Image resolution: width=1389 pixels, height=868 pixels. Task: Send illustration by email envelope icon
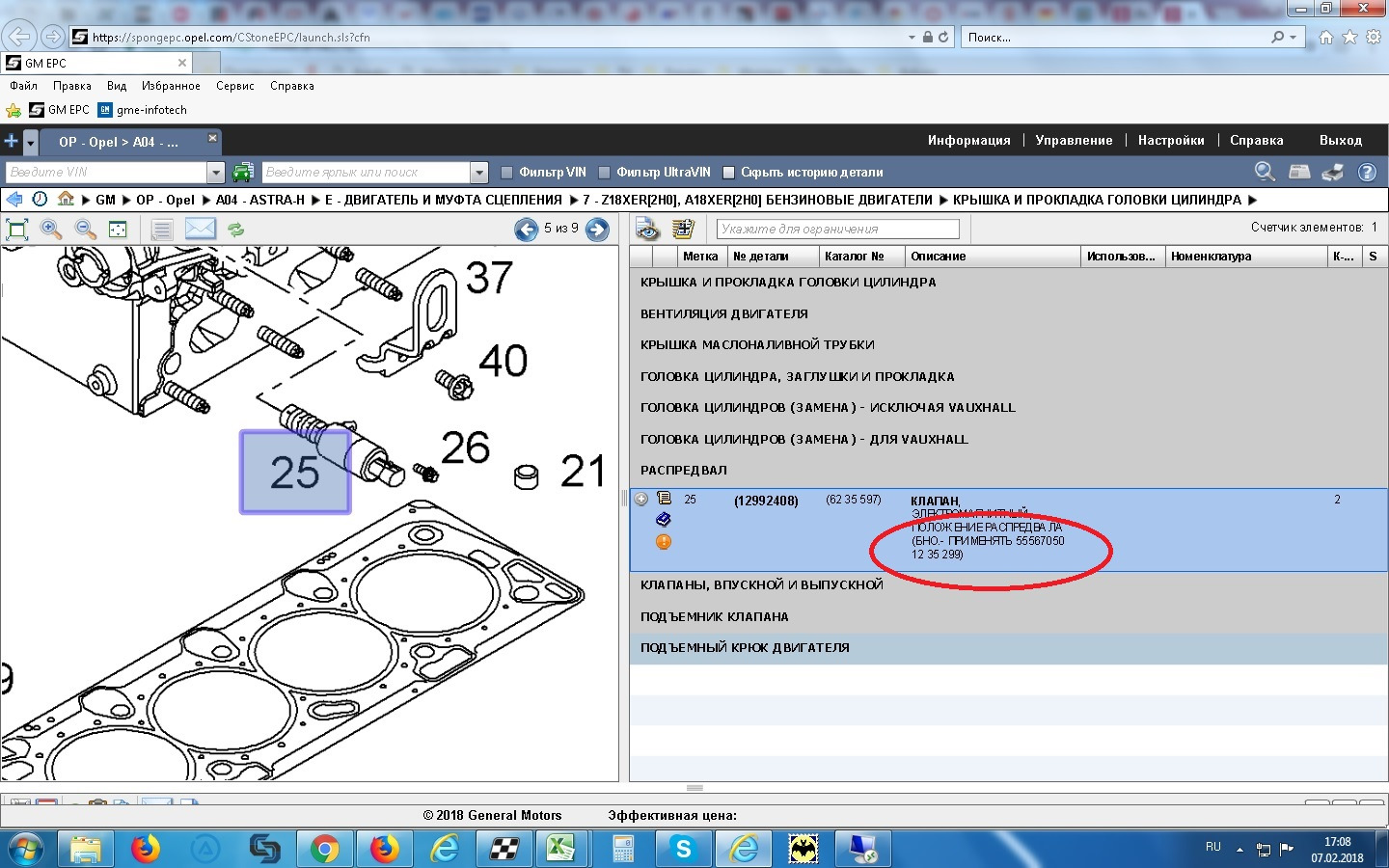tap(200, 230)
